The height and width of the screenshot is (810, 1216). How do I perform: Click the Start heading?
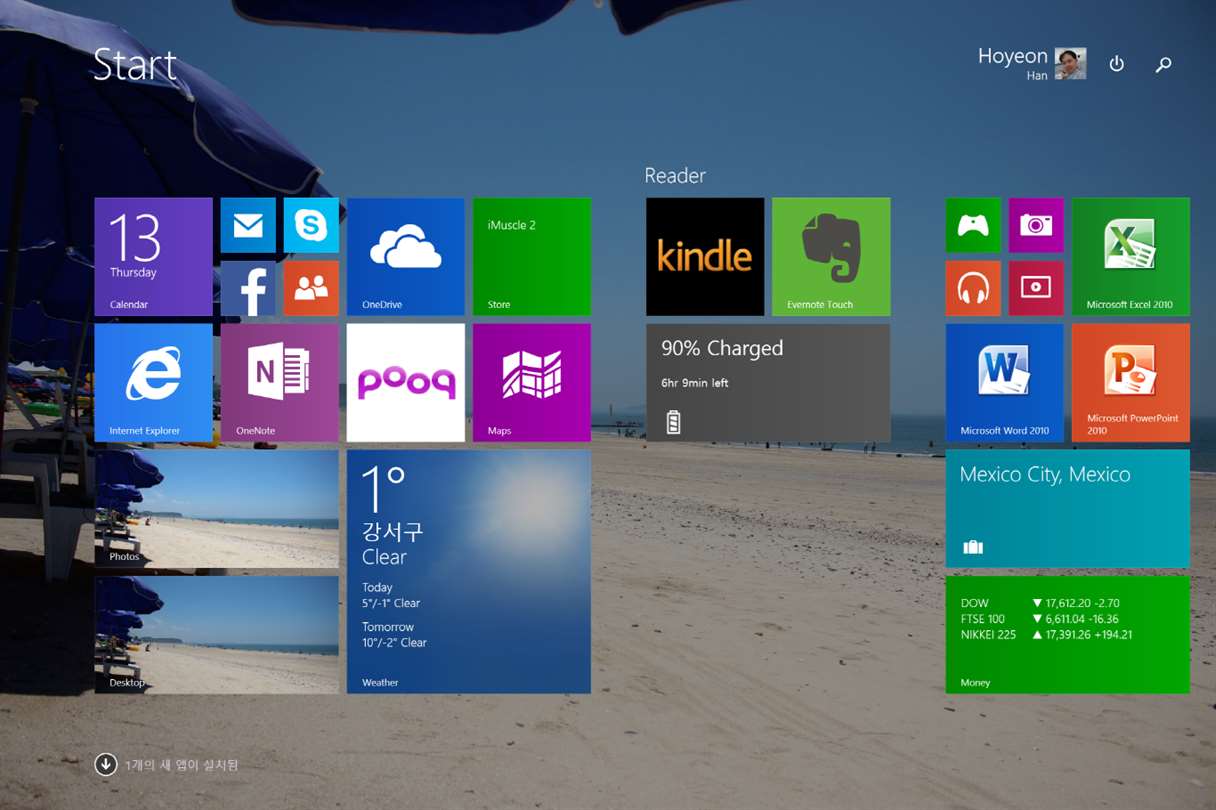(135, 65)
